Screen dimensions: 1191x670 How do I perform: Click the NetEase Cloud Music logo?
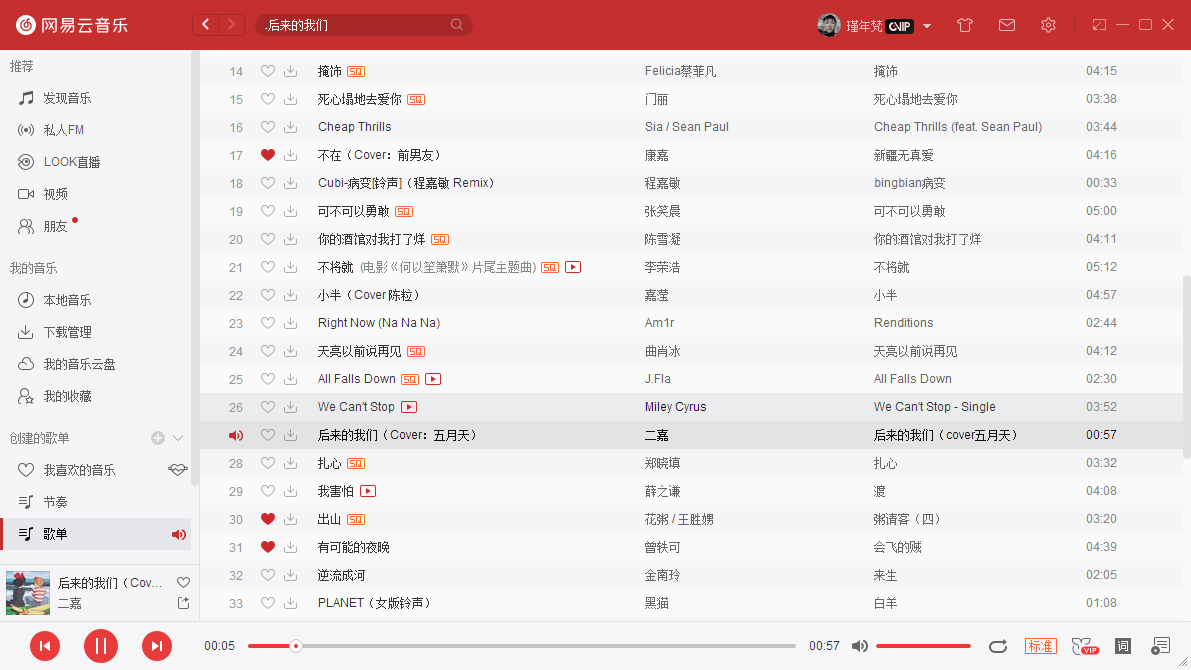(x=71, y=25)
